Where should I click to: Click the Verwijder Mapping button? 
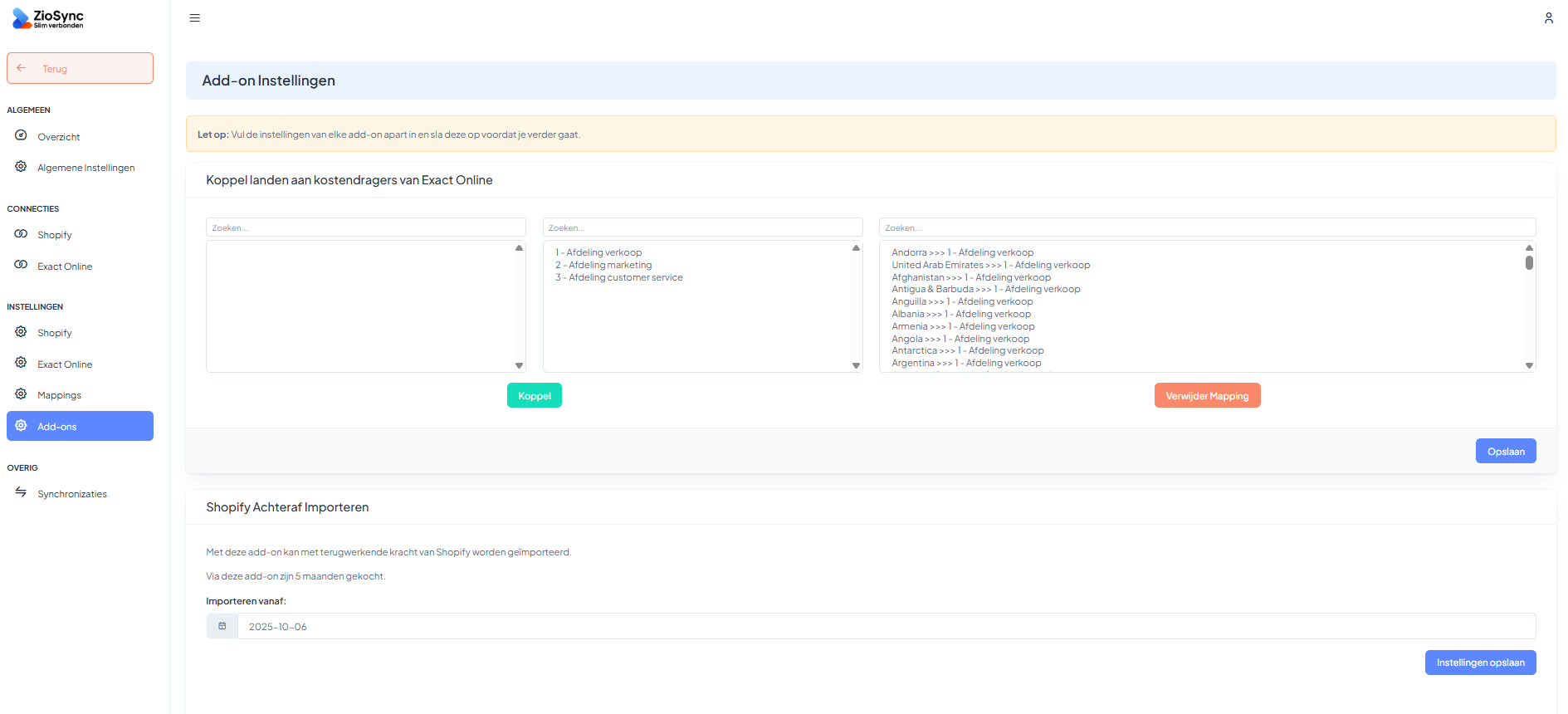[x=1207, y=396]
